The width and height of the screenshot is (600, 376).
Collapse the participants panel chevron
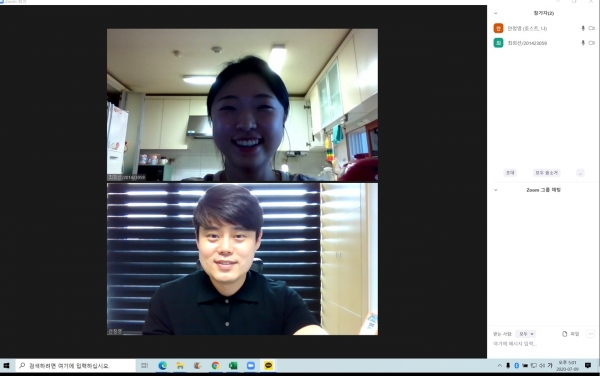pos(496,13)
